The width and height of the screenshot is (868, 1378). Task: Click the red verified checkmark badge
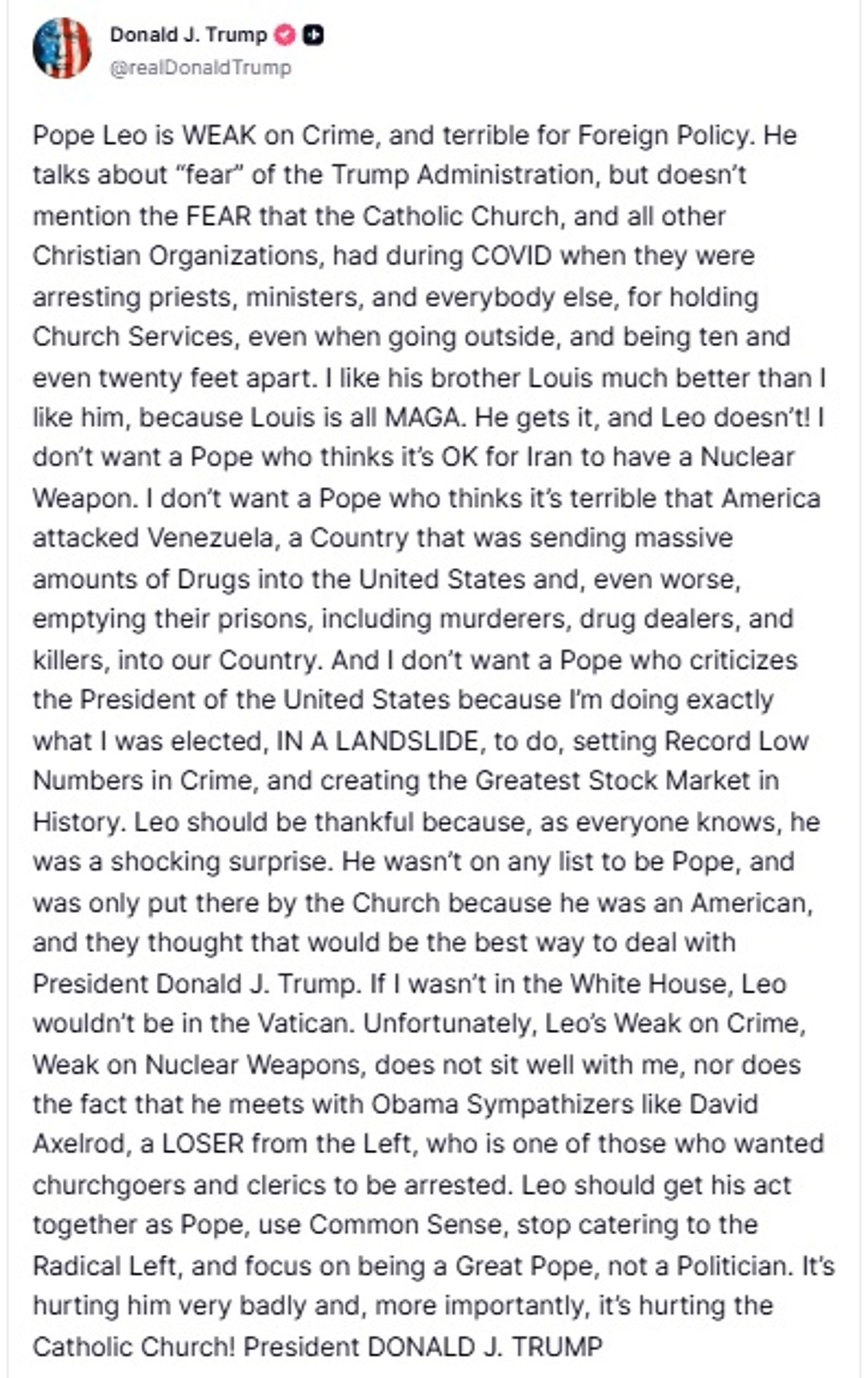pyautogui.click(x=284, y=35)
